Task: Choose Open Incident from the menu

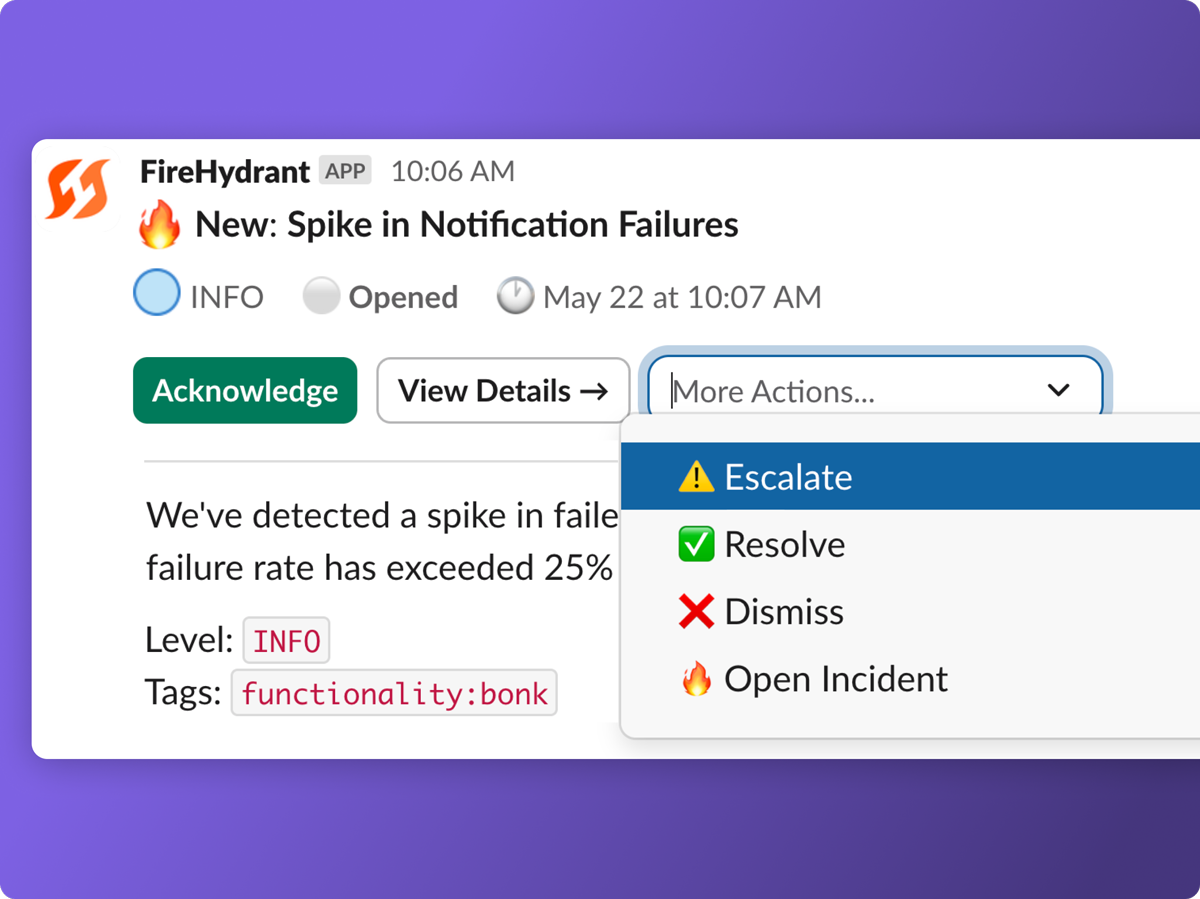Action: [x=910, y=679]
